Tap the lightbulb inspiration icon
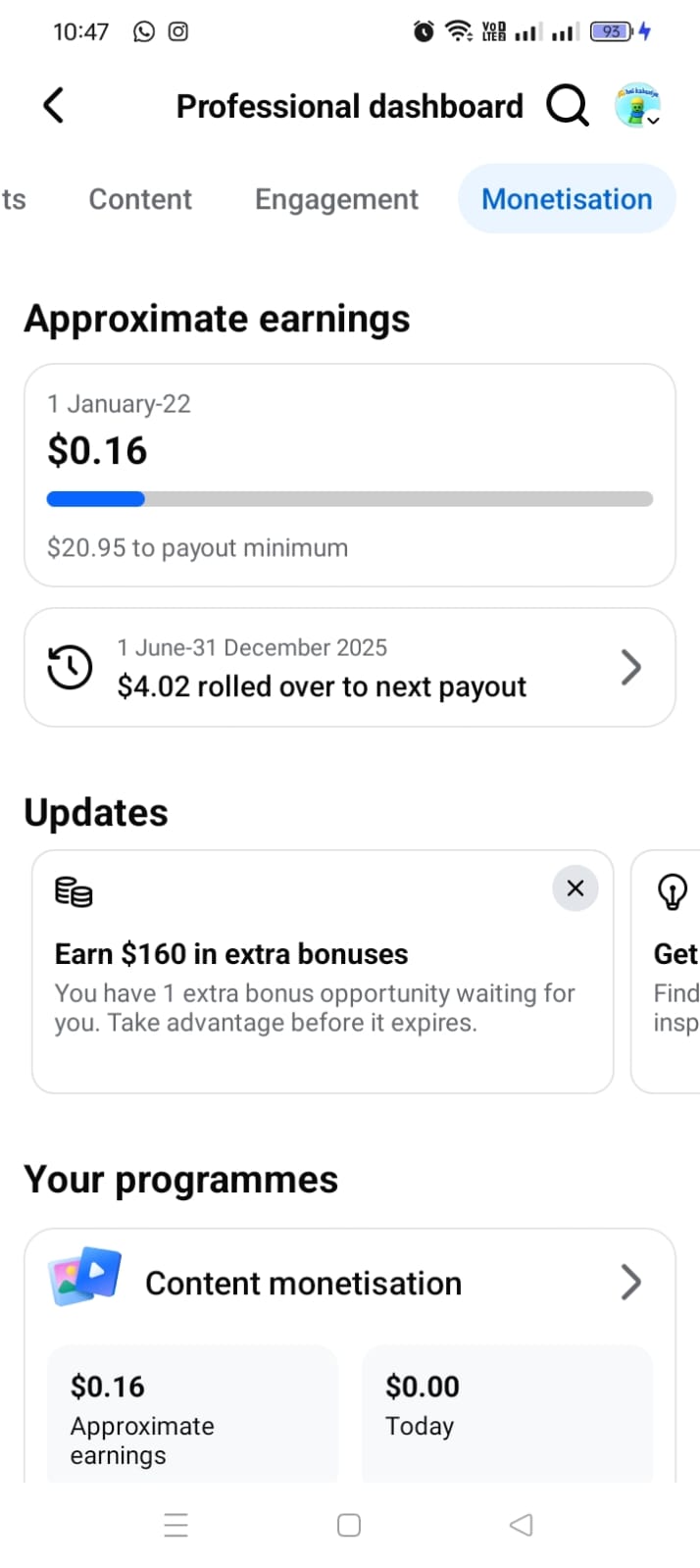Viewport: 700px width, 1568px height. coord(672,892)
